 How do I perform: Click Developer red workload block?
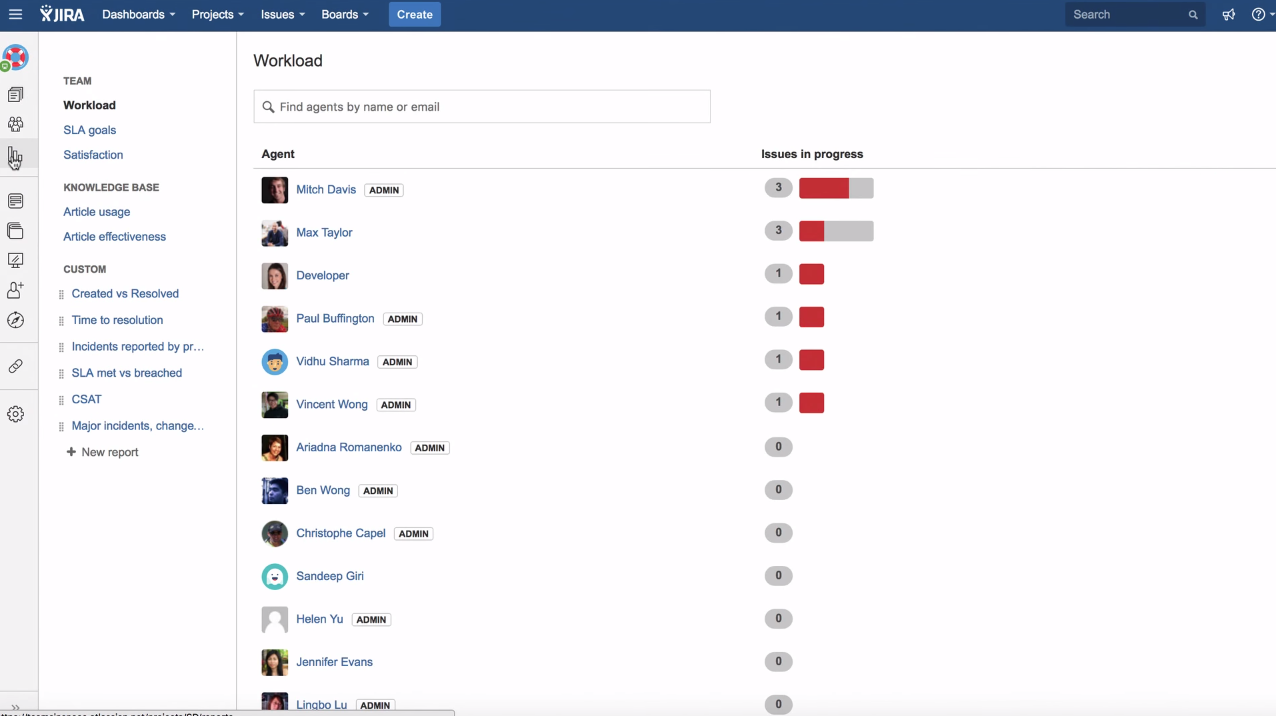coord(811,274)
